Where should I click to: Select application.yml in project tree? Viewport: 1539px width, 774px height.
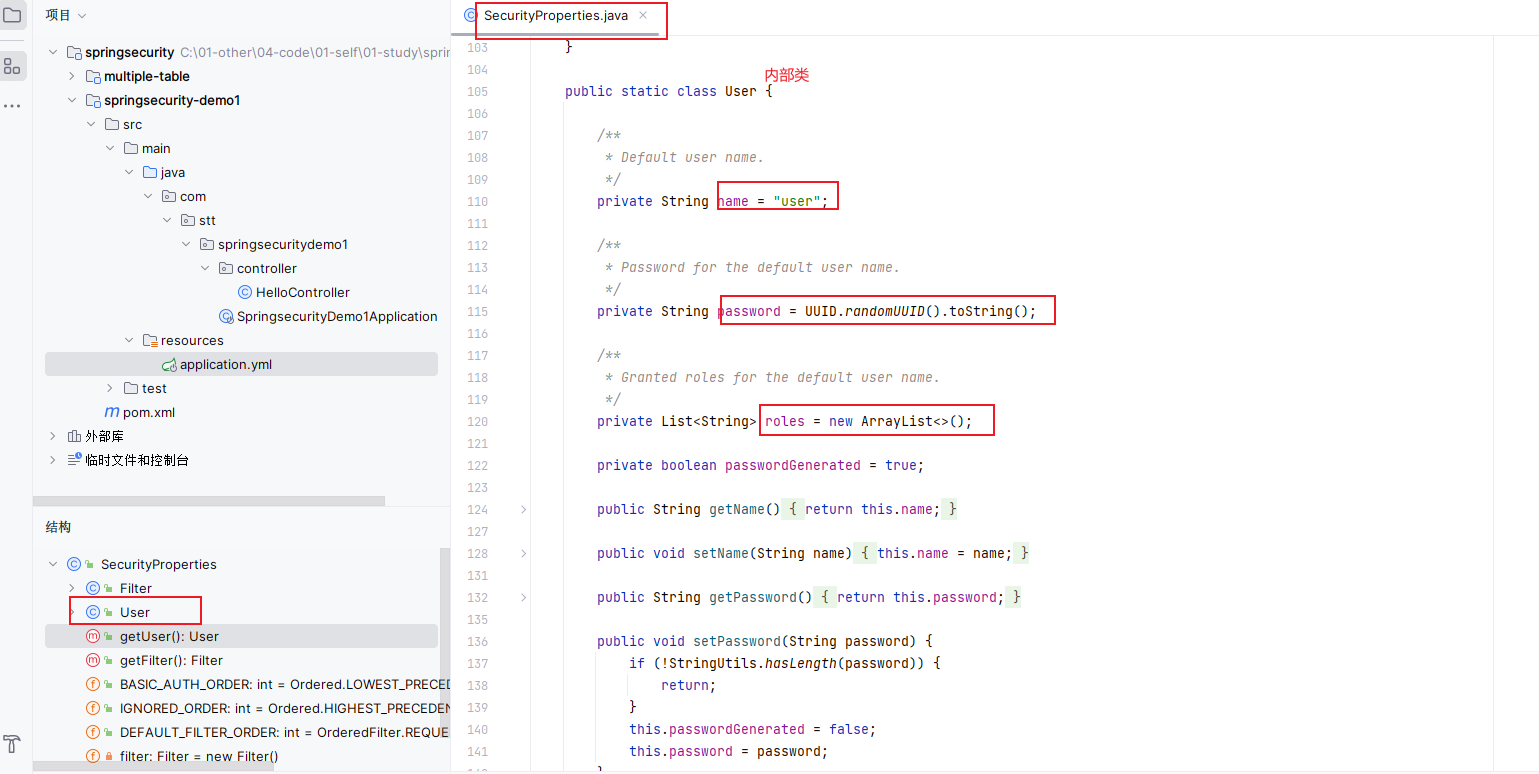[x=226, y=364]
